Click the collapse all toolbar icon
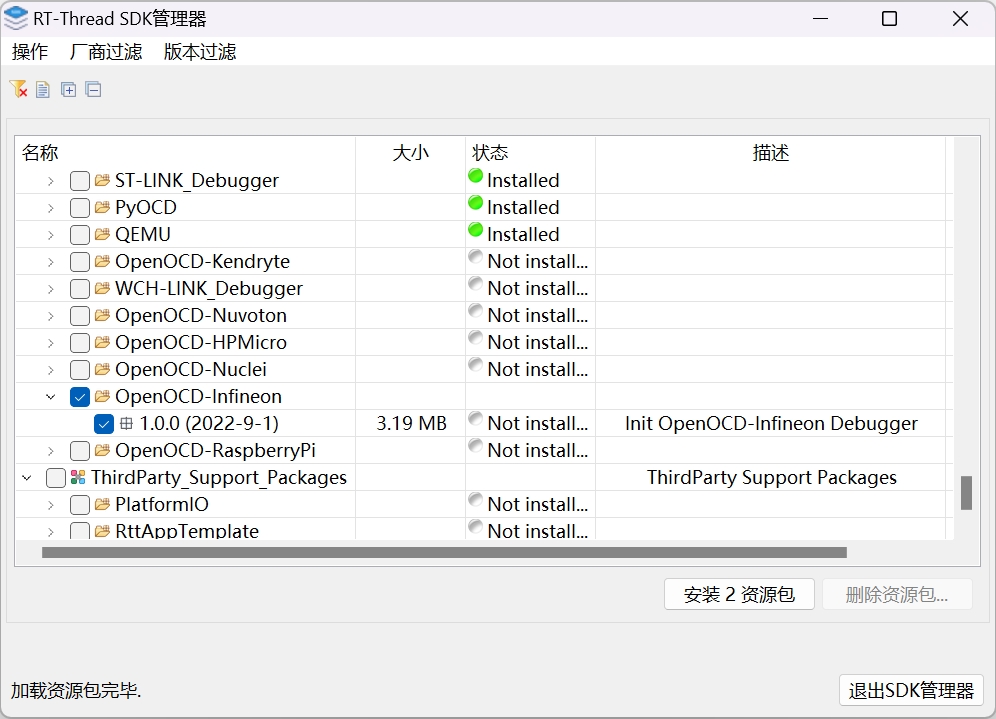The height and width of the screenshot is (719, 996). [x=93, y=90]
